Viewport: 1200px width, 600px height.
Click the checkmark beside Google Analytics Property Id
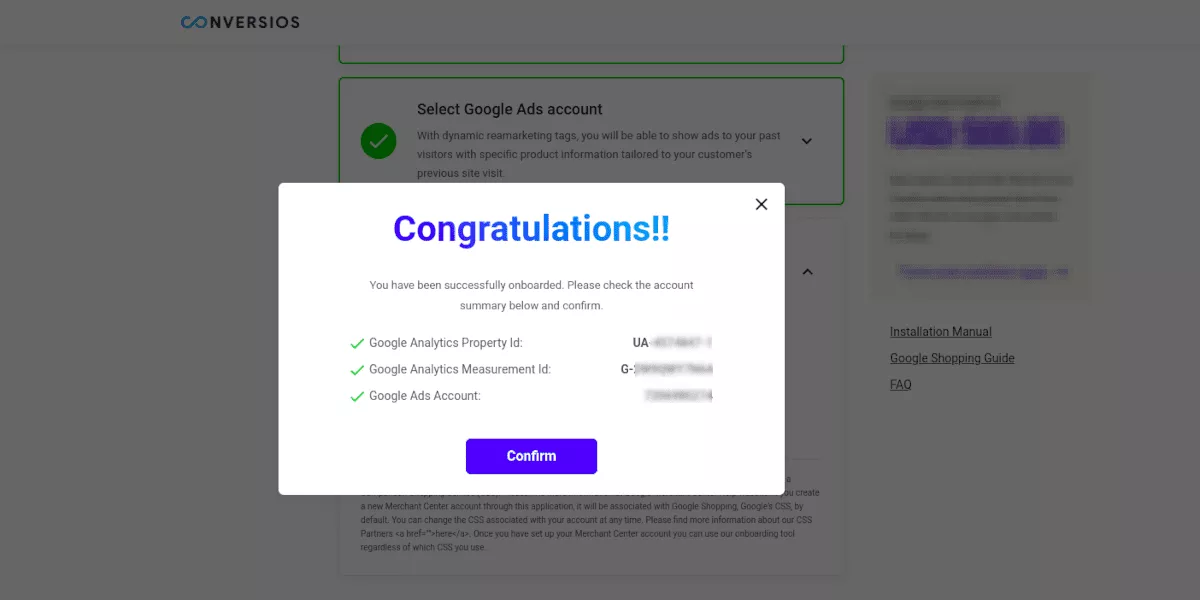356,343
